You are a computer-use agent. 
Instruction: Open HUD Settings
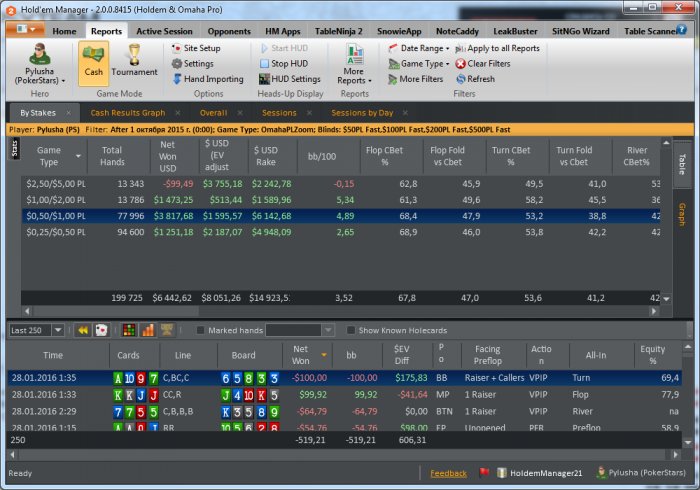[290, 79]
